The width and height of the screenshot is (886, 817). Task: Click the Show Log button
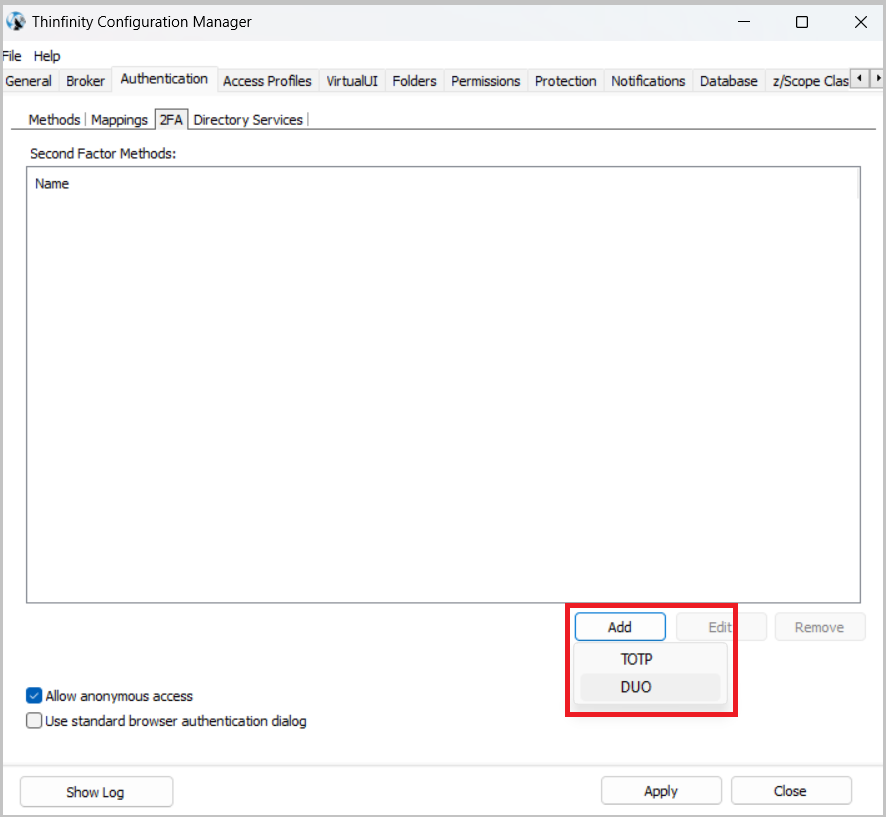(96, 792)
